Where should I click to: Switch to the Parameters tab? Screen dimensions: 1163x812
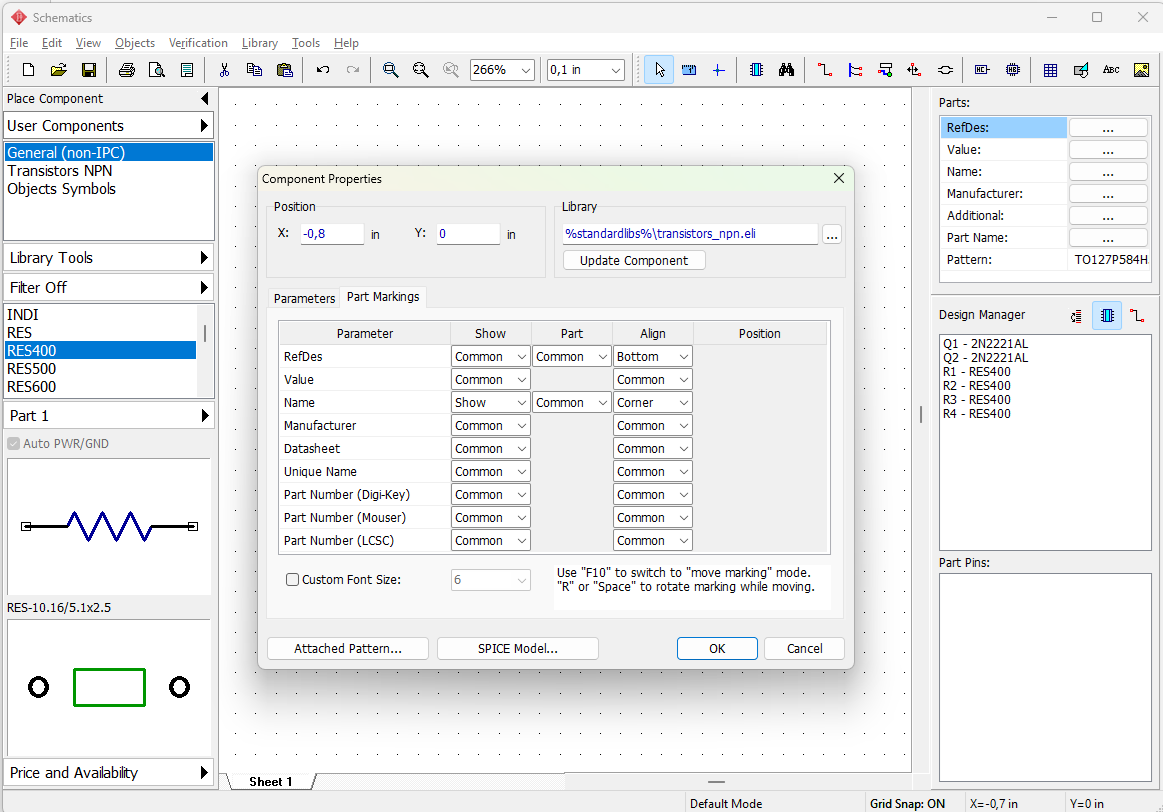point(304,298)
